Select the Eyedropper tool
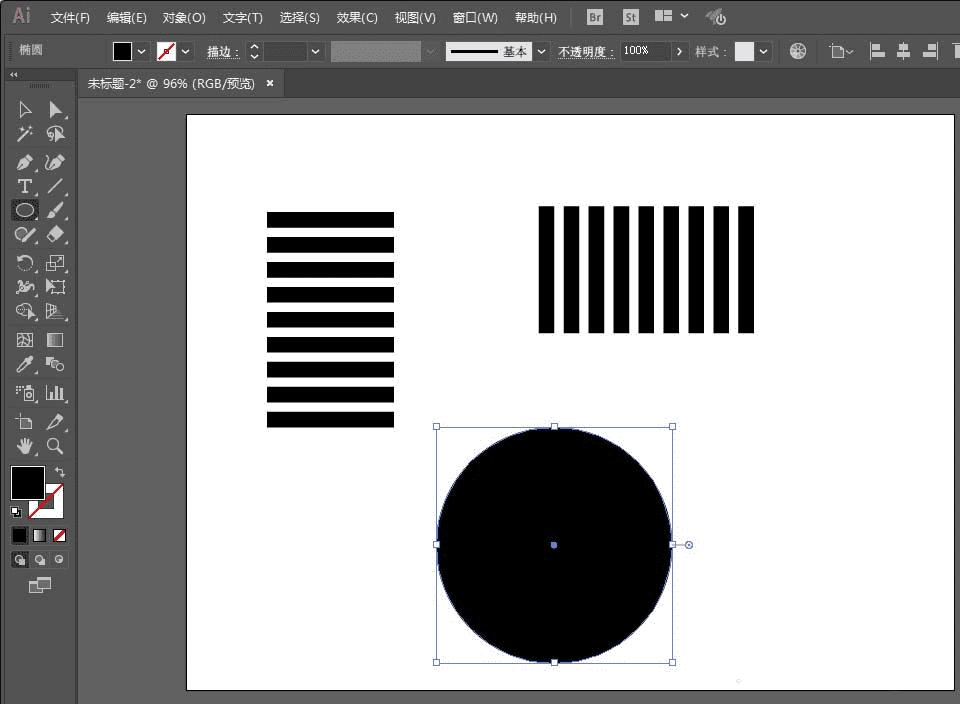The image size is (960, 704). (25, 365)
